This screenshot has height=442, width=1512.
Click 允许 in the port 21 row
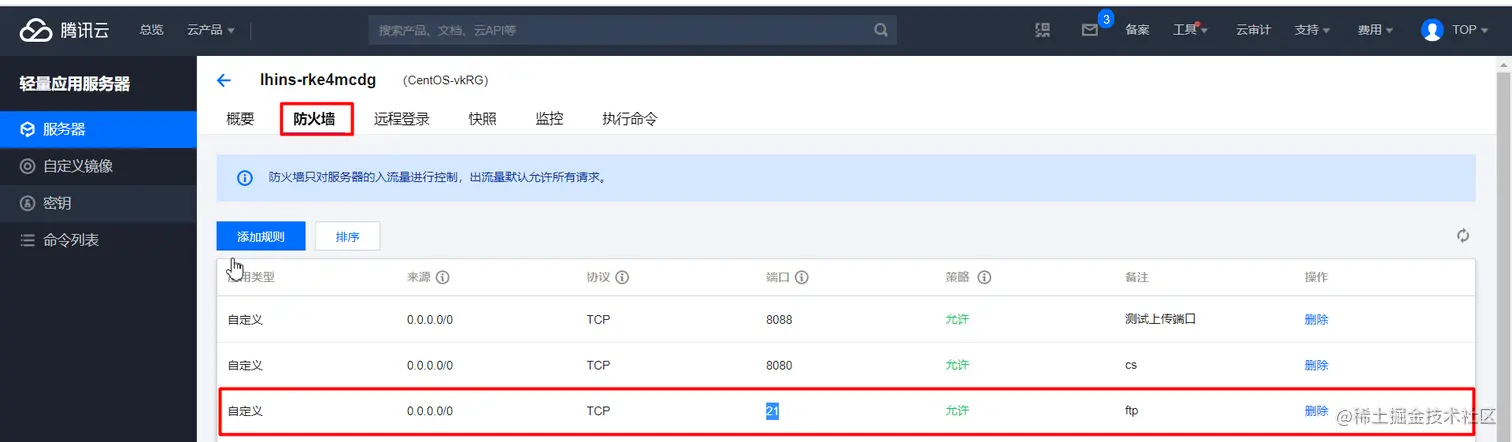957,411
